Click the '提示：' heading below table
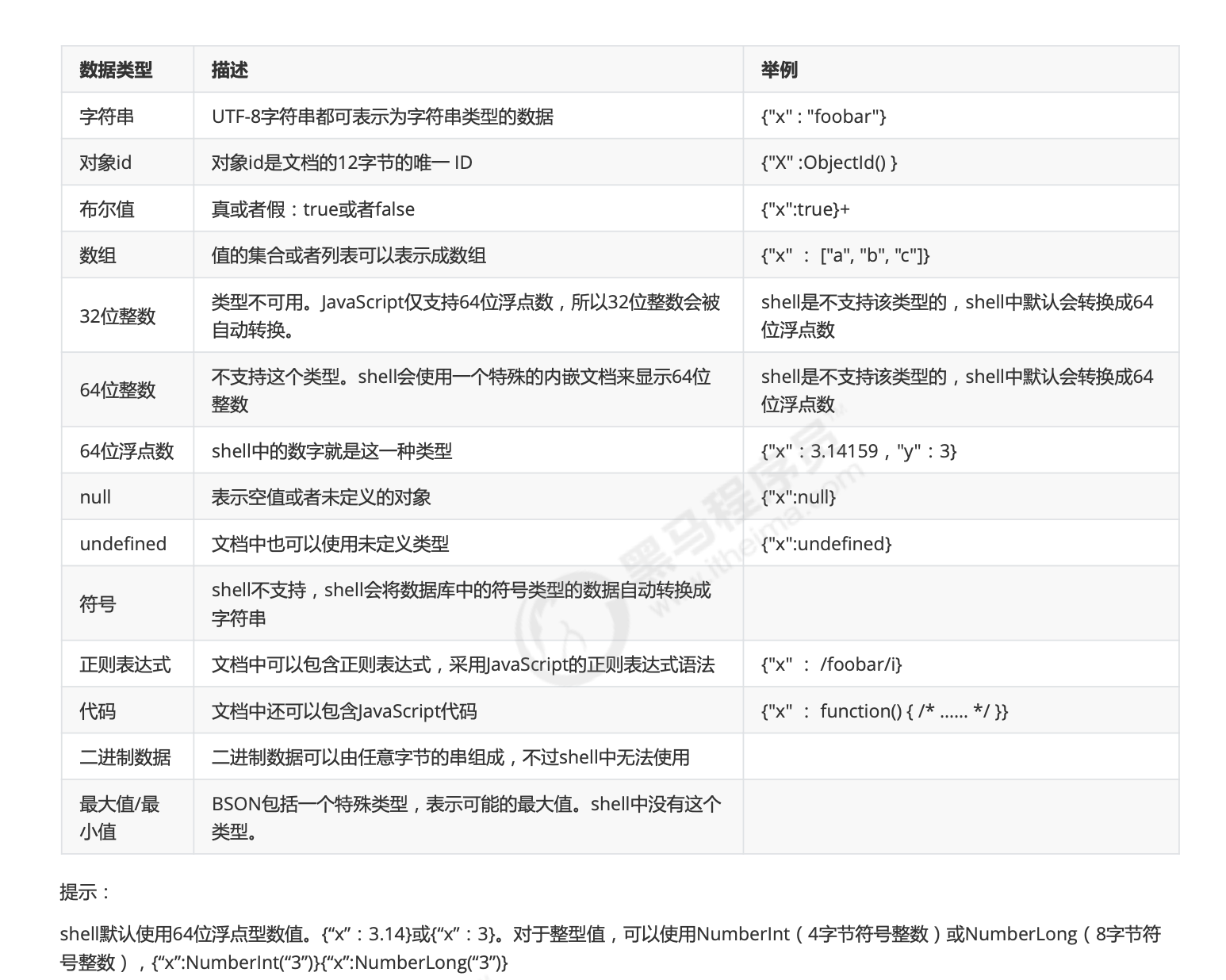 pos(84,892)
